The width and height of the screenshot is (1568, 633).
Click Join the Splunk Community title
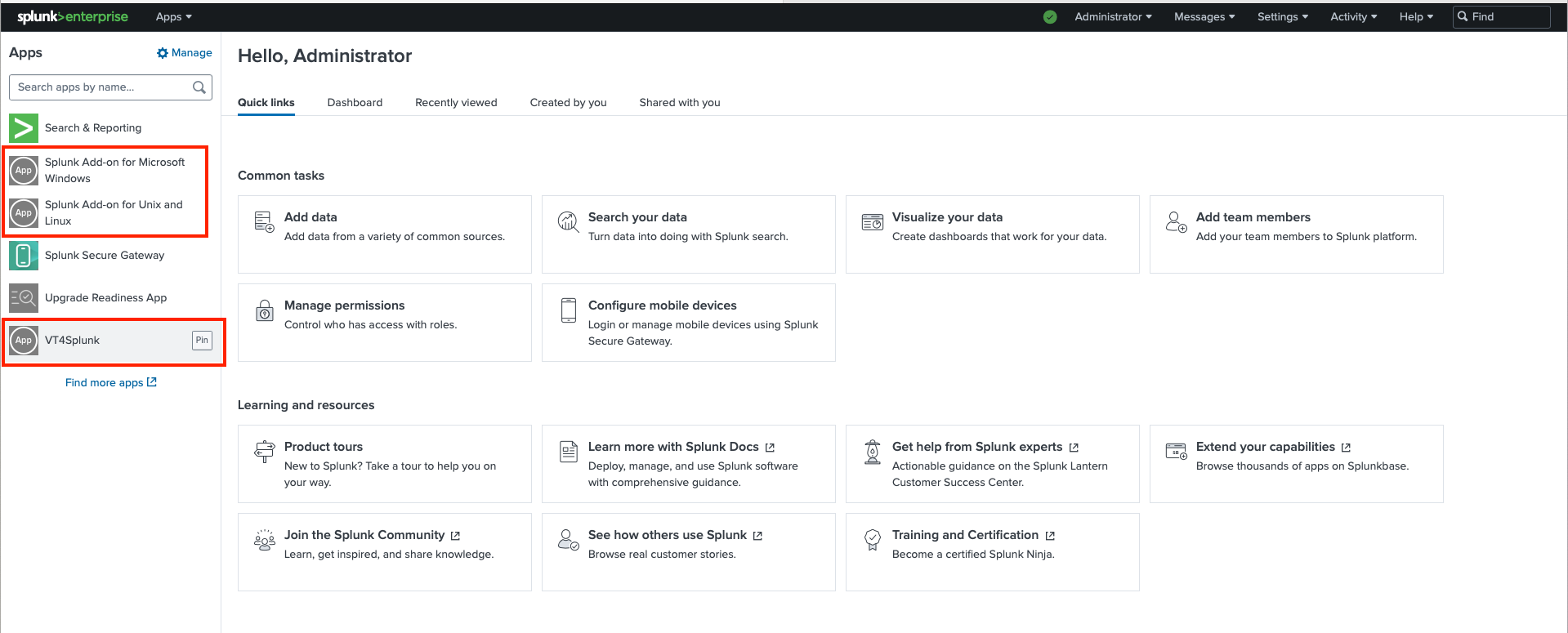coord(364,535)
